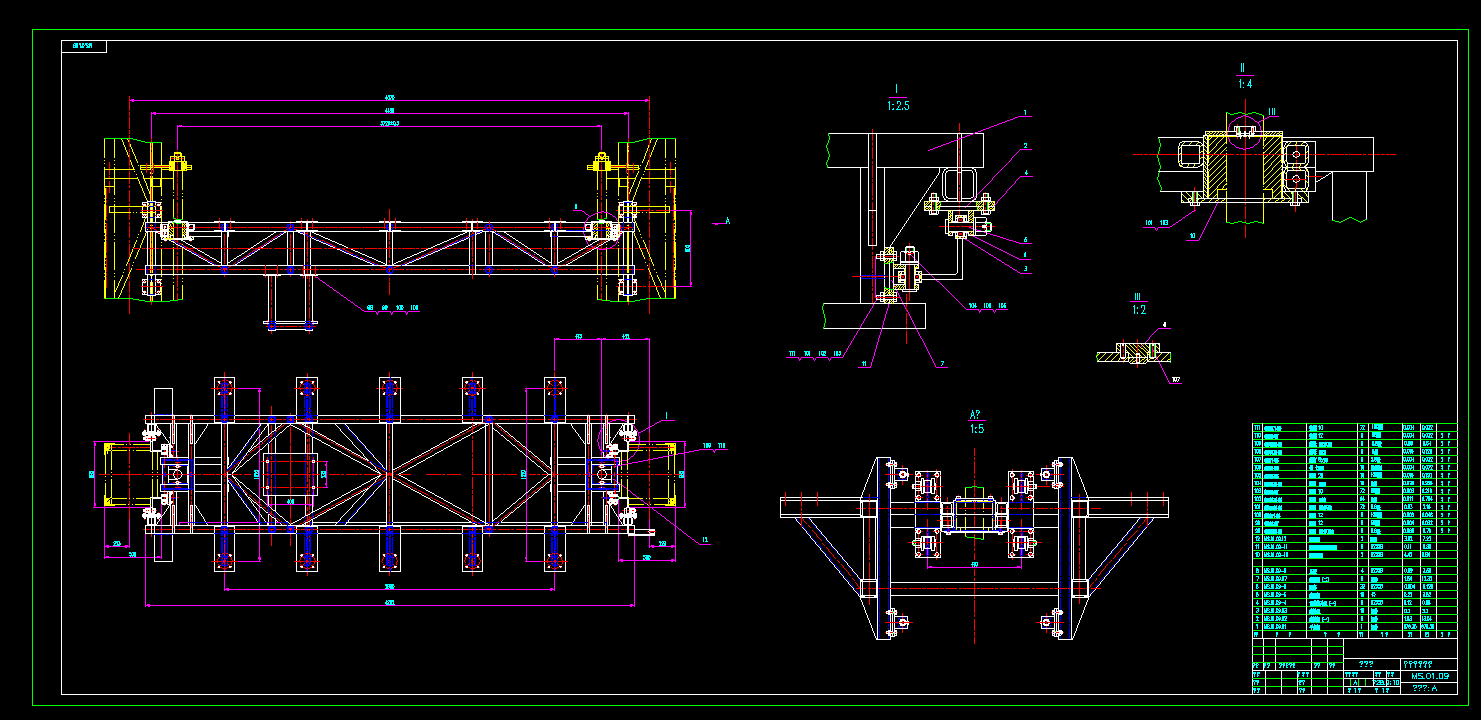Click the label box at top-left border
Screen dimensions: 1481x720
click(85, 44)
